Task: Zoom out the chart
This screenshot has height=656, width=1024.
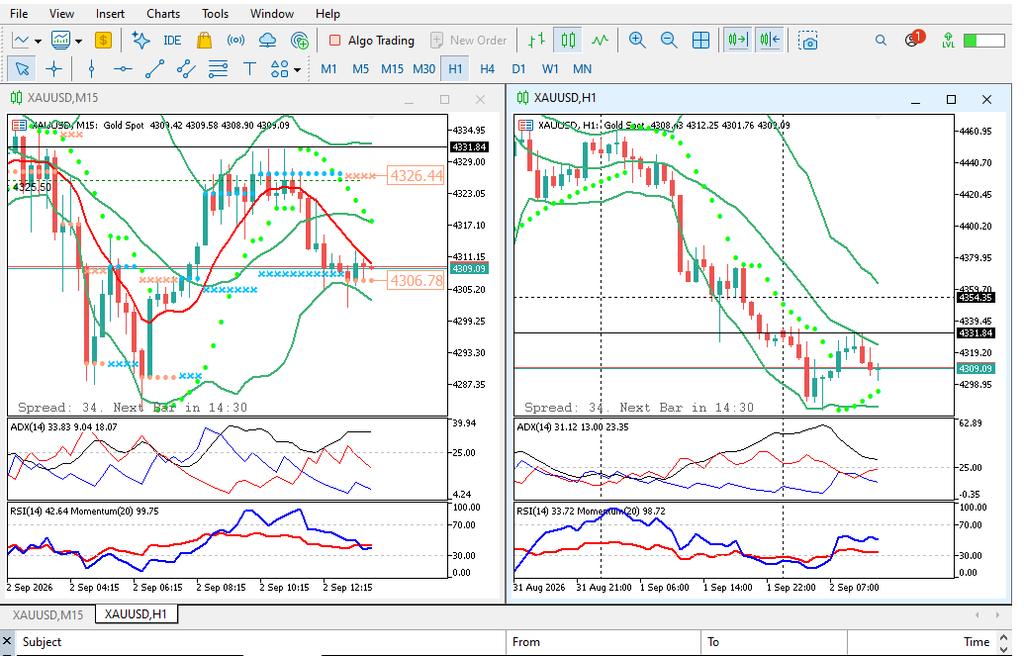Action: point(669,41)
